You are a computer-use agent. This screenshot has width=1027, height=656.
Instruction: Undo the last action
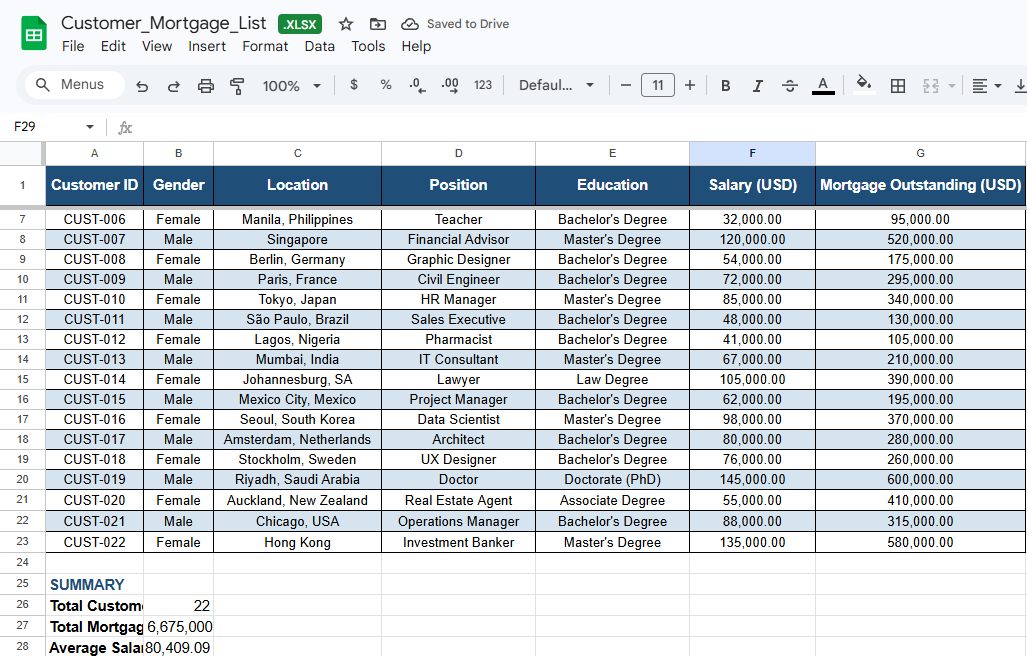142,86
